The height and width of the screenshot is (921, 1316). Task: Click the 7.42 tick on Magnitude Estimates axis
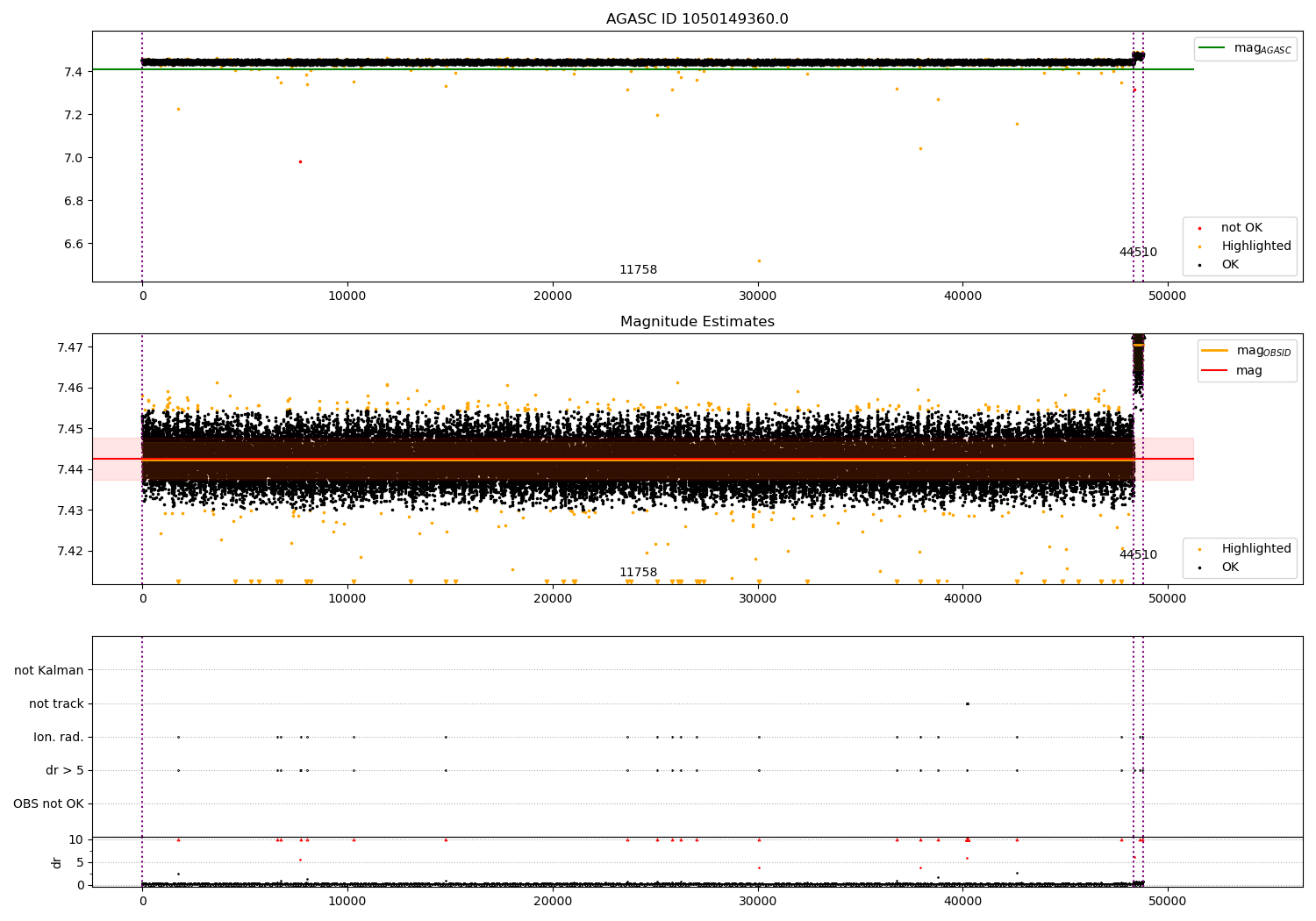[x=71, y=551]
